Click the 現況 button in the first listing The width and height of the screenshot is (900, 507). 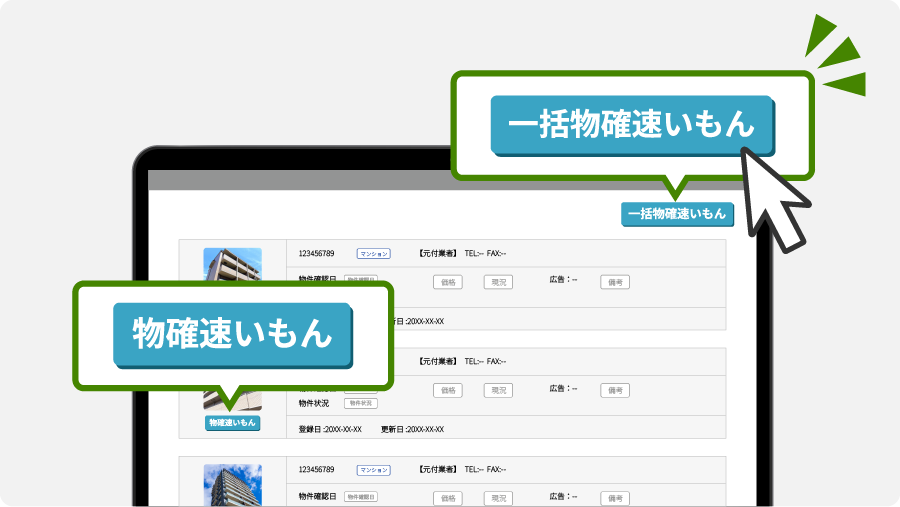click(x=498, y=282)
